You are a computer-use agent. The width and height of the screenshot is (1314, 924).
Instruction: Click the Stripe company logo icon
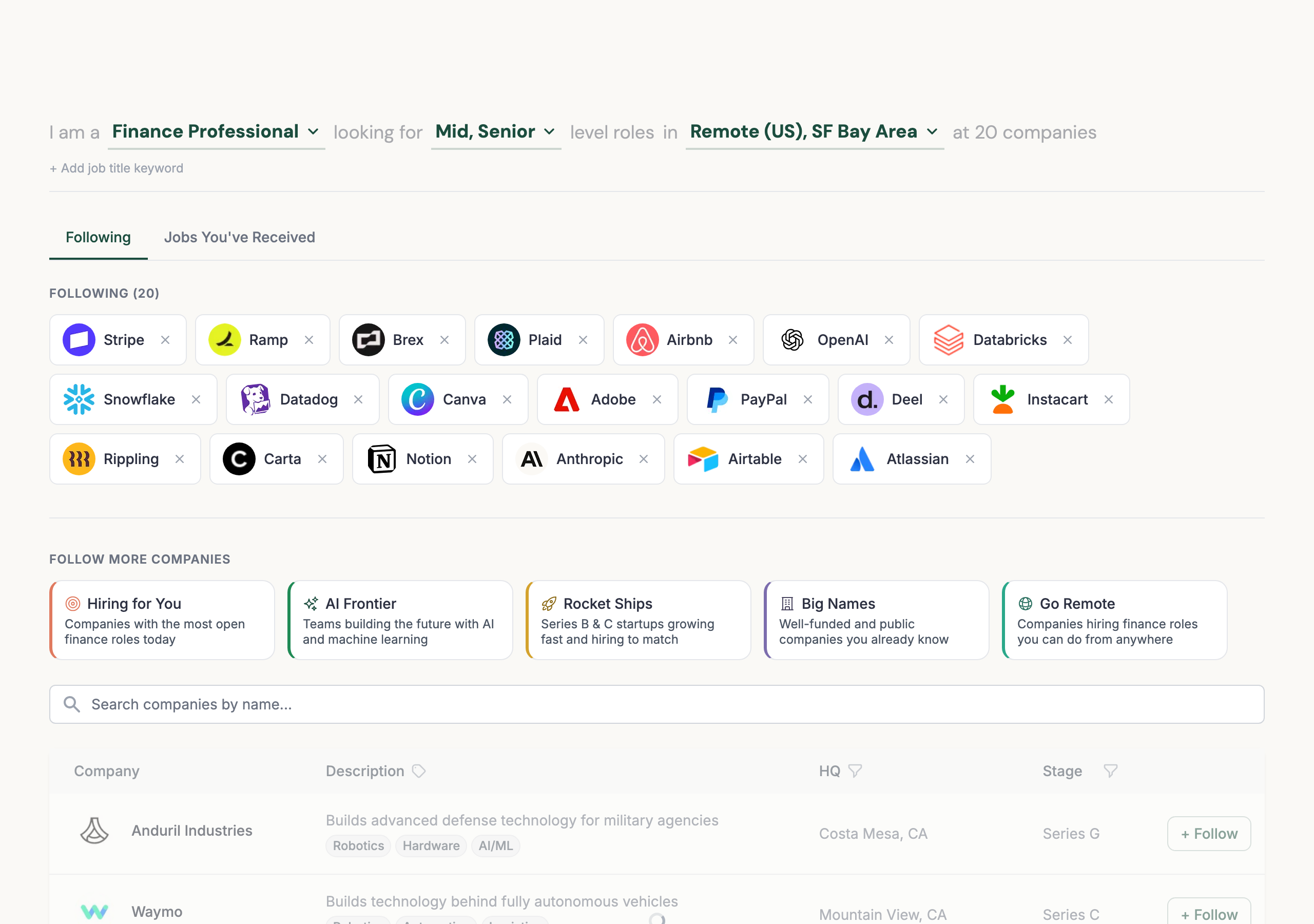80,339
